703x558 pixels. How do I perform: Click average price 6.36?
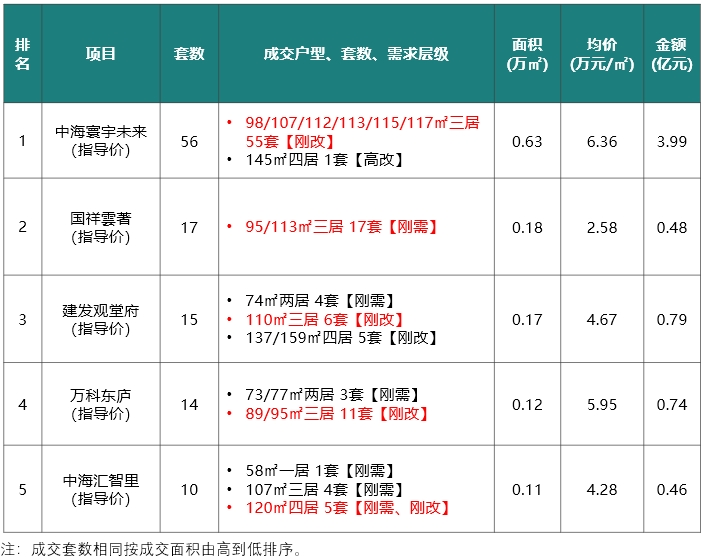click(602, 142)
